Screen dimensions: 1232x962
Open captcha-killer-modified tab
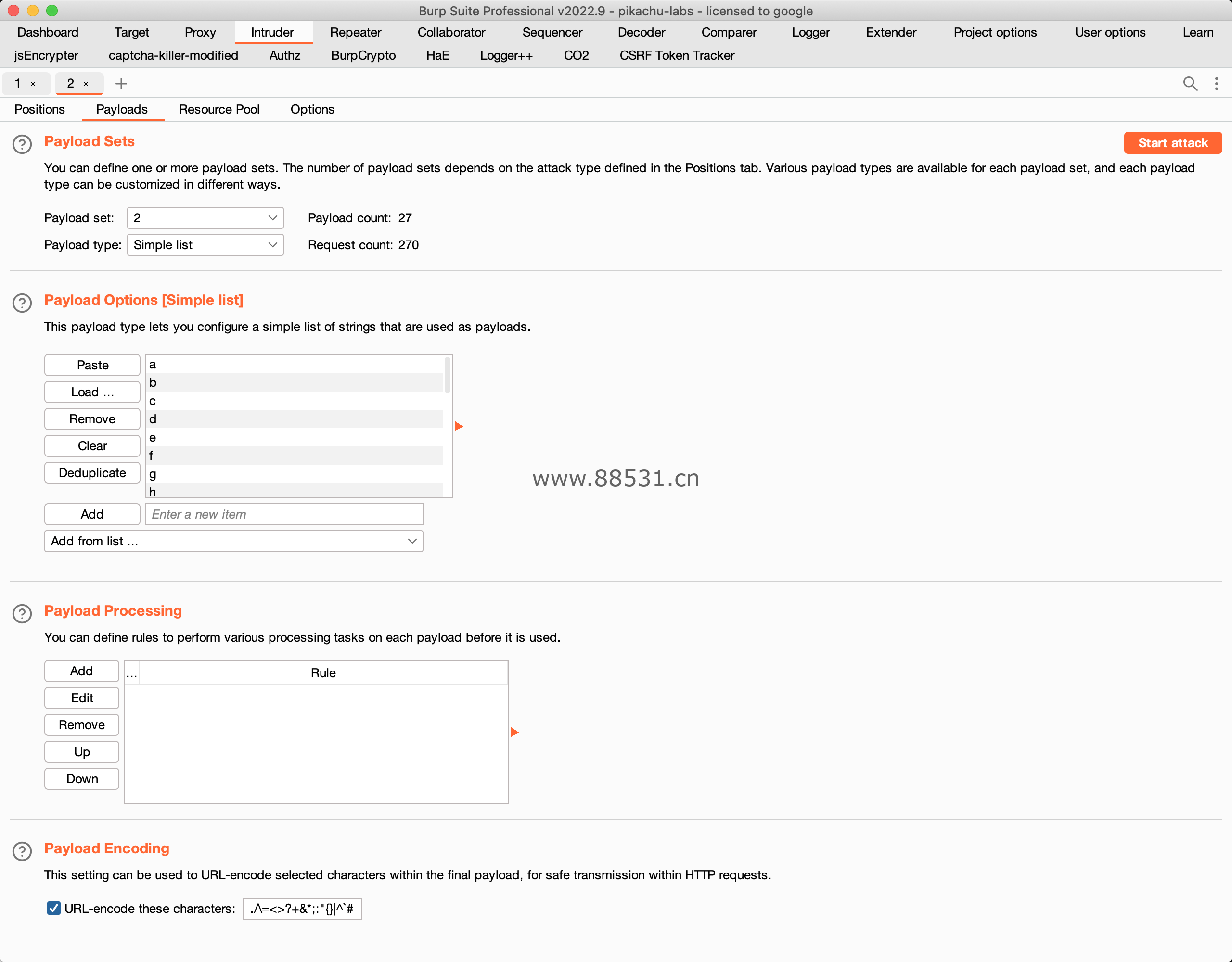pos(173,55)
